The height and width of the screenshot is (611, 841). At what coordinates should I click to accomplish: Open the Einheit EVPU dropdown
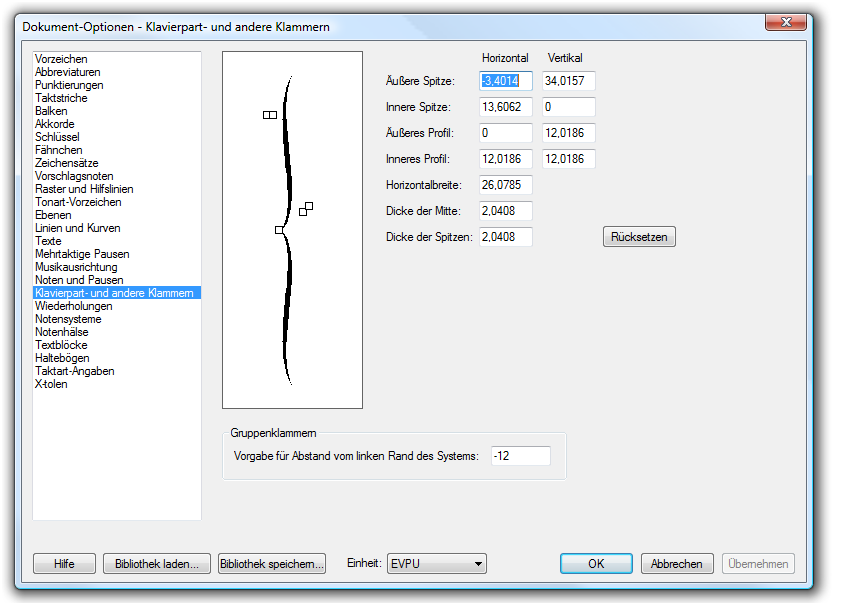coord(437,564)
